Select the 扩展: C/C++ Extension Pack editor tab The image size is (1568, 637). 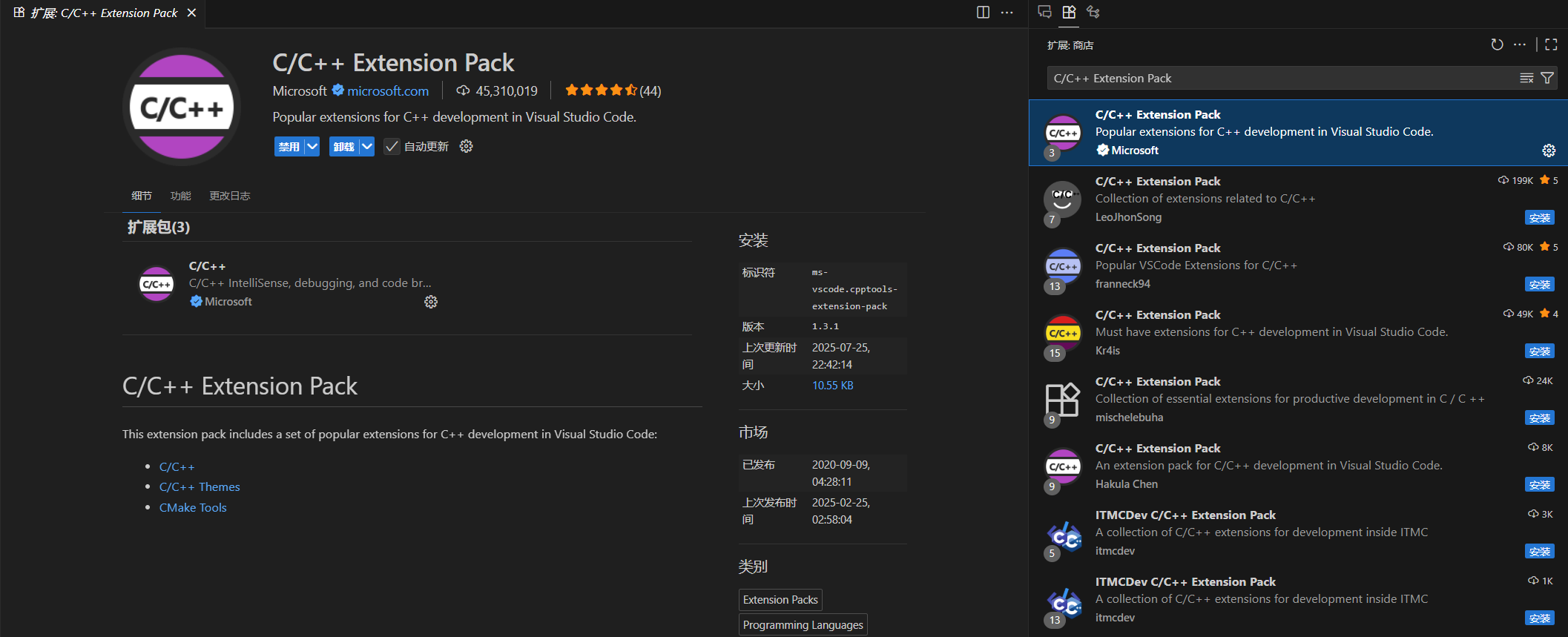pos(104,13)
